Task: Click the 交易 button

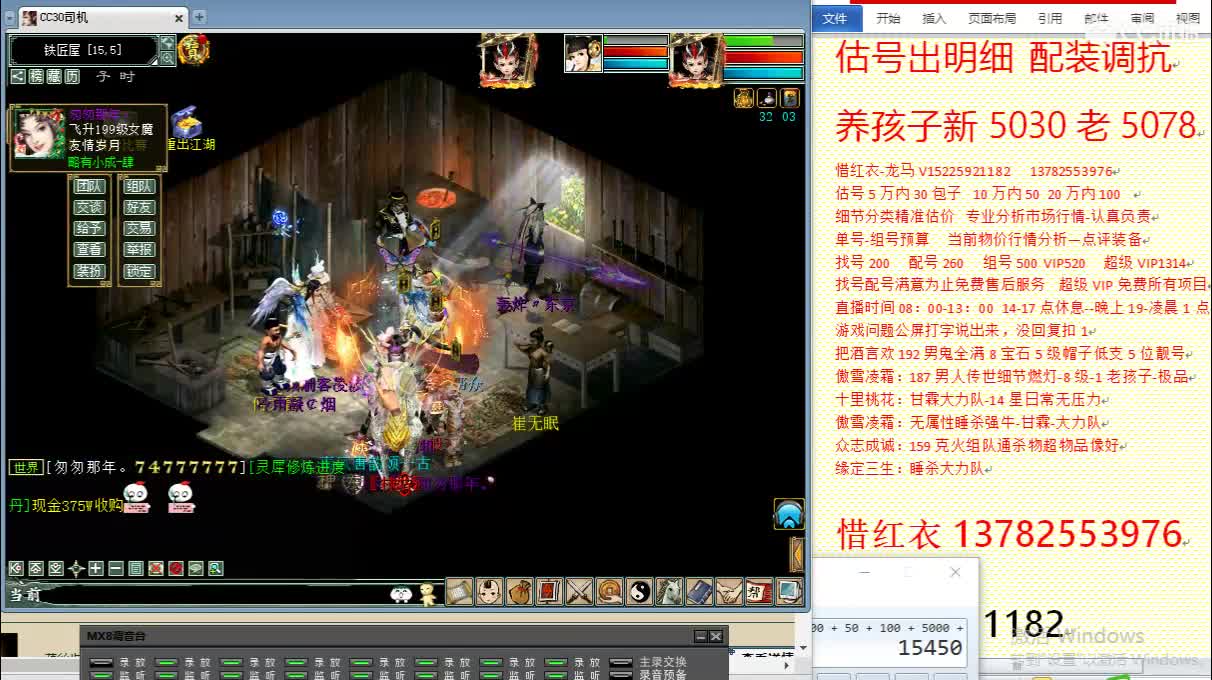Action: pyautogui.click(x=139, y=228)
